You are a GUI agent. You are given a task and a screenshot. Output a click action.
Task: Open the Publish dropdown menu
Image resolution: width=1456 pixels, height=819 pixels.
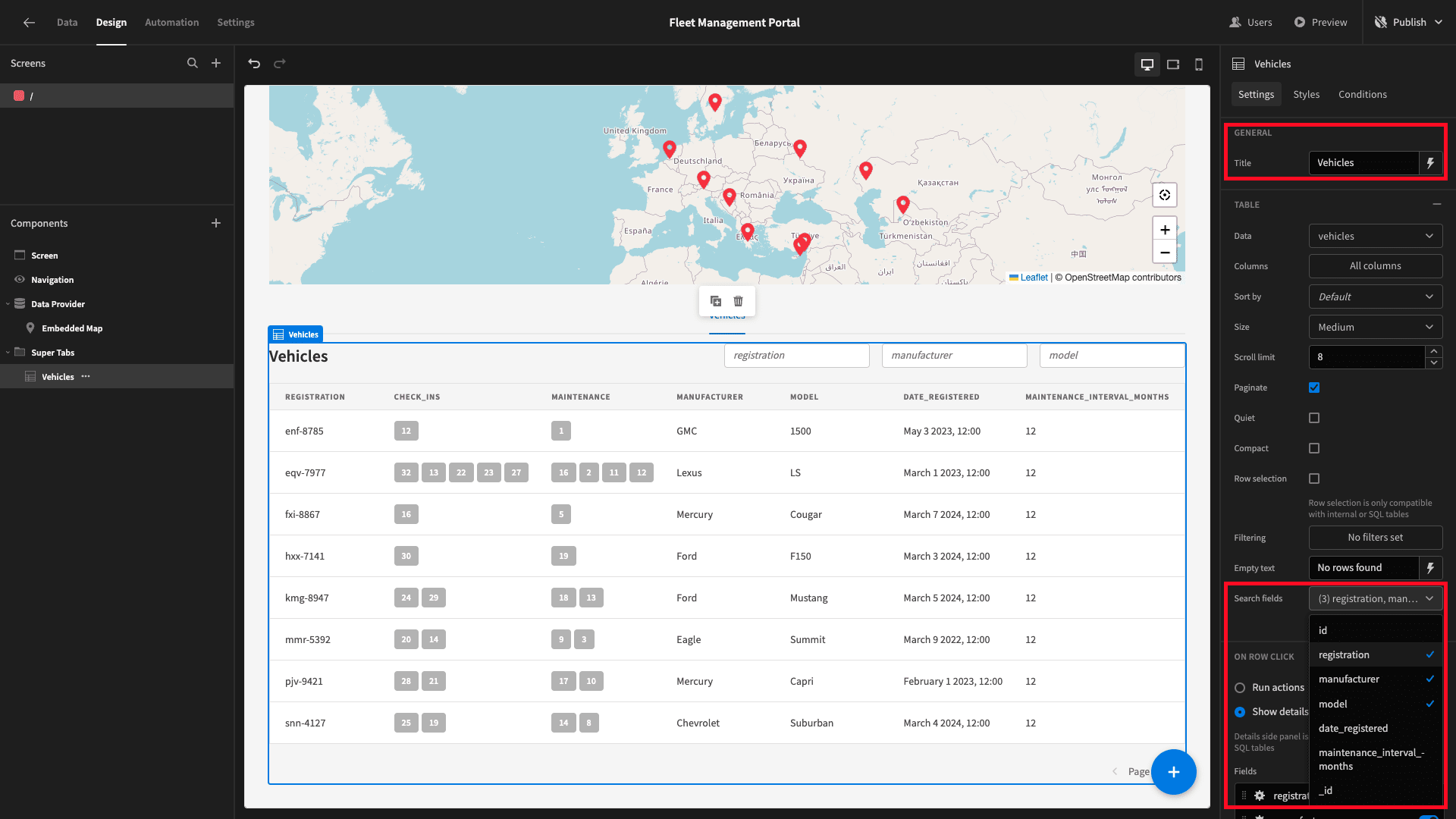tap(1409, 22)
